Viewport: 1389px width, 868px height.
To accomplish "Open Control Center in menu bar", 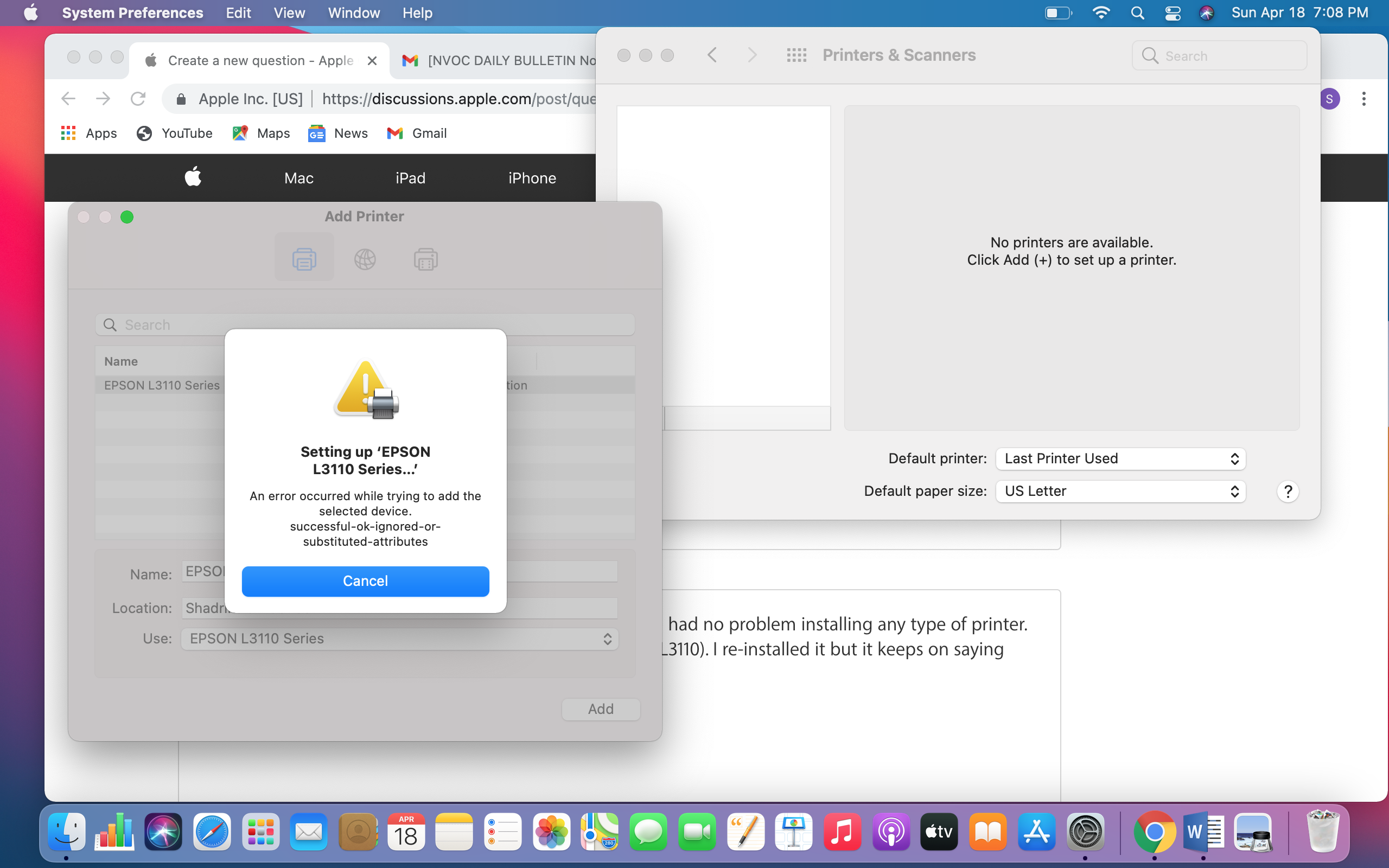I will coord(1172,12).
